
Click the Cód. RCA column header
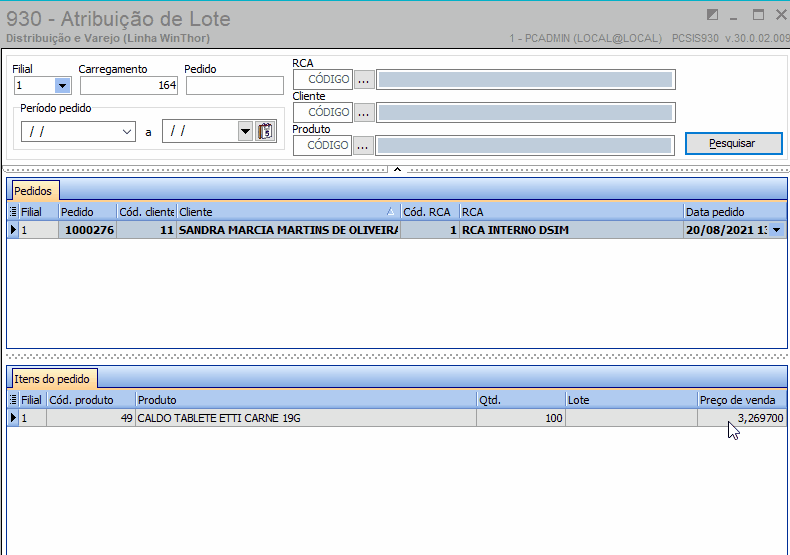(x=430, y=212)
